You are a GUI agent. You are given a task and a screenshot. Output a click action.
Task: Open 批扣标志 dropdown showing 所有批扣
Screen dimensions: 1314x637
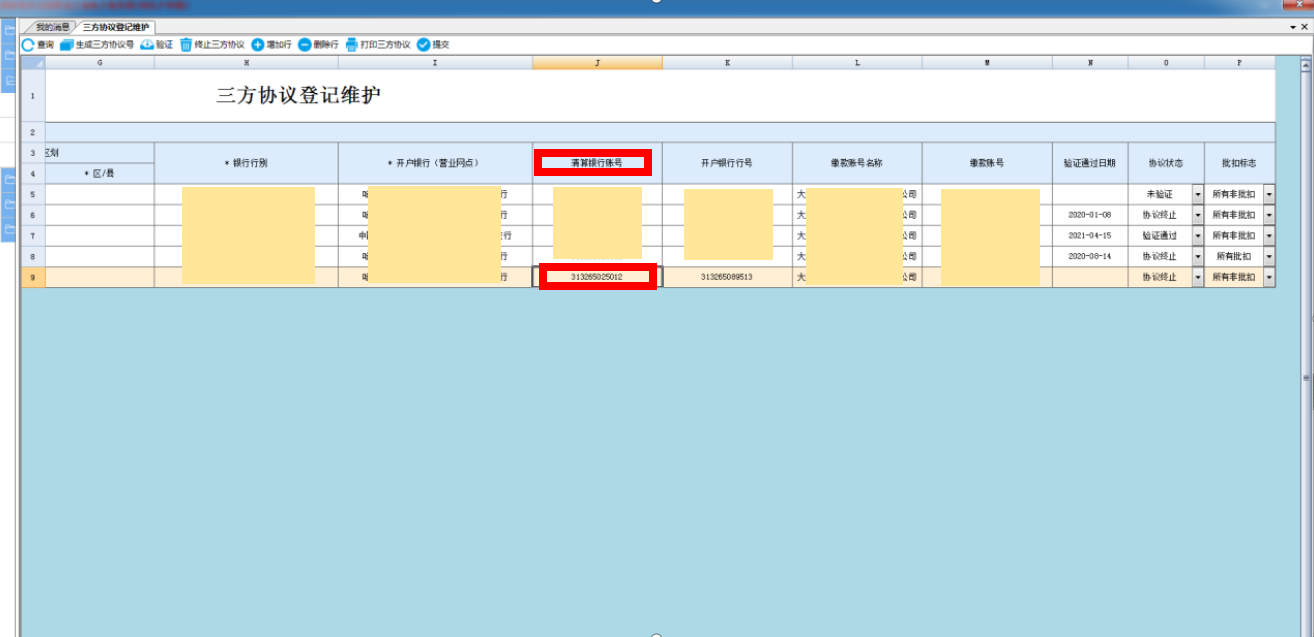click(1269, 257)
